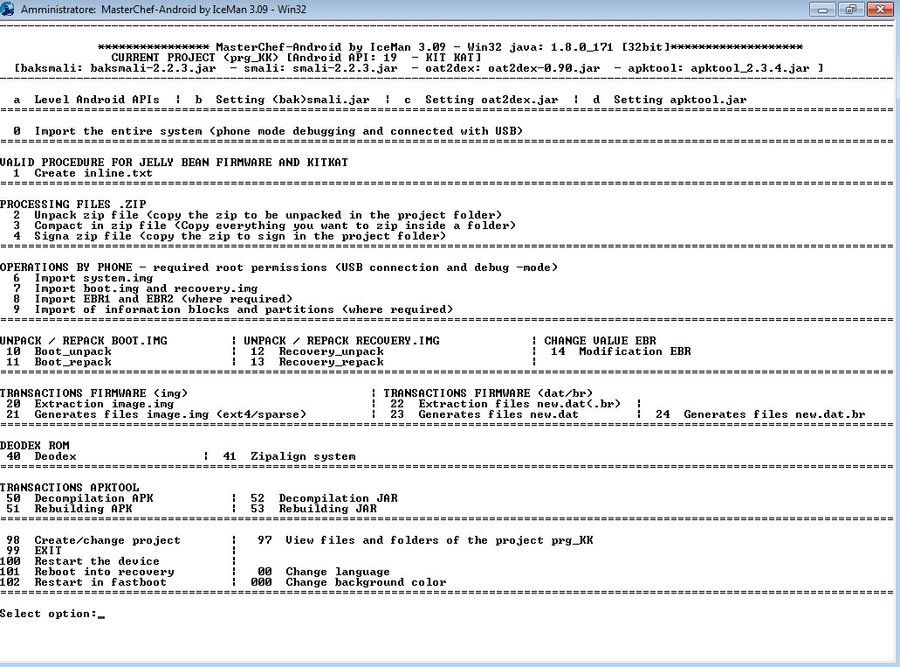Click the 'CHANGE VALUE EBR' heading
The height and width of the screenshot is (667, 900).
click(600, 340)
